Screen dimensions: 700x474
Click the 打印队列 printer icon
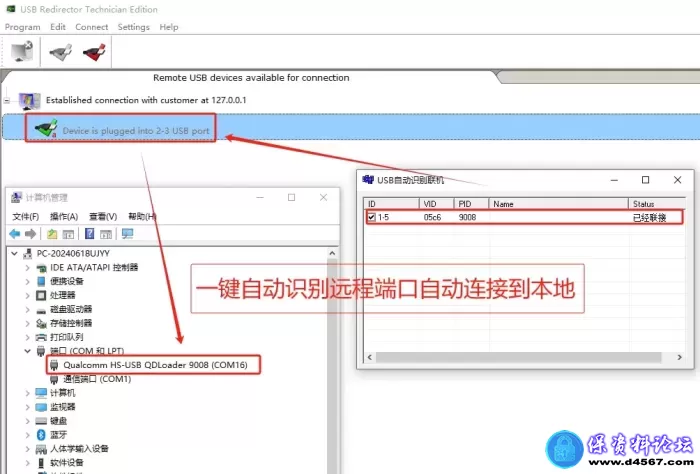41,337
